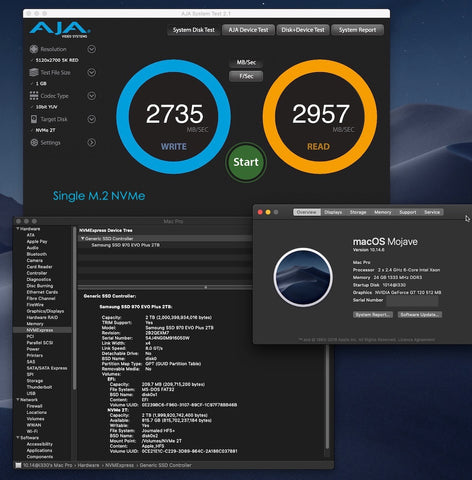Screen dimensions: 472x480
Task: Select MB/Sec units toggle
Action: point(246,62)
